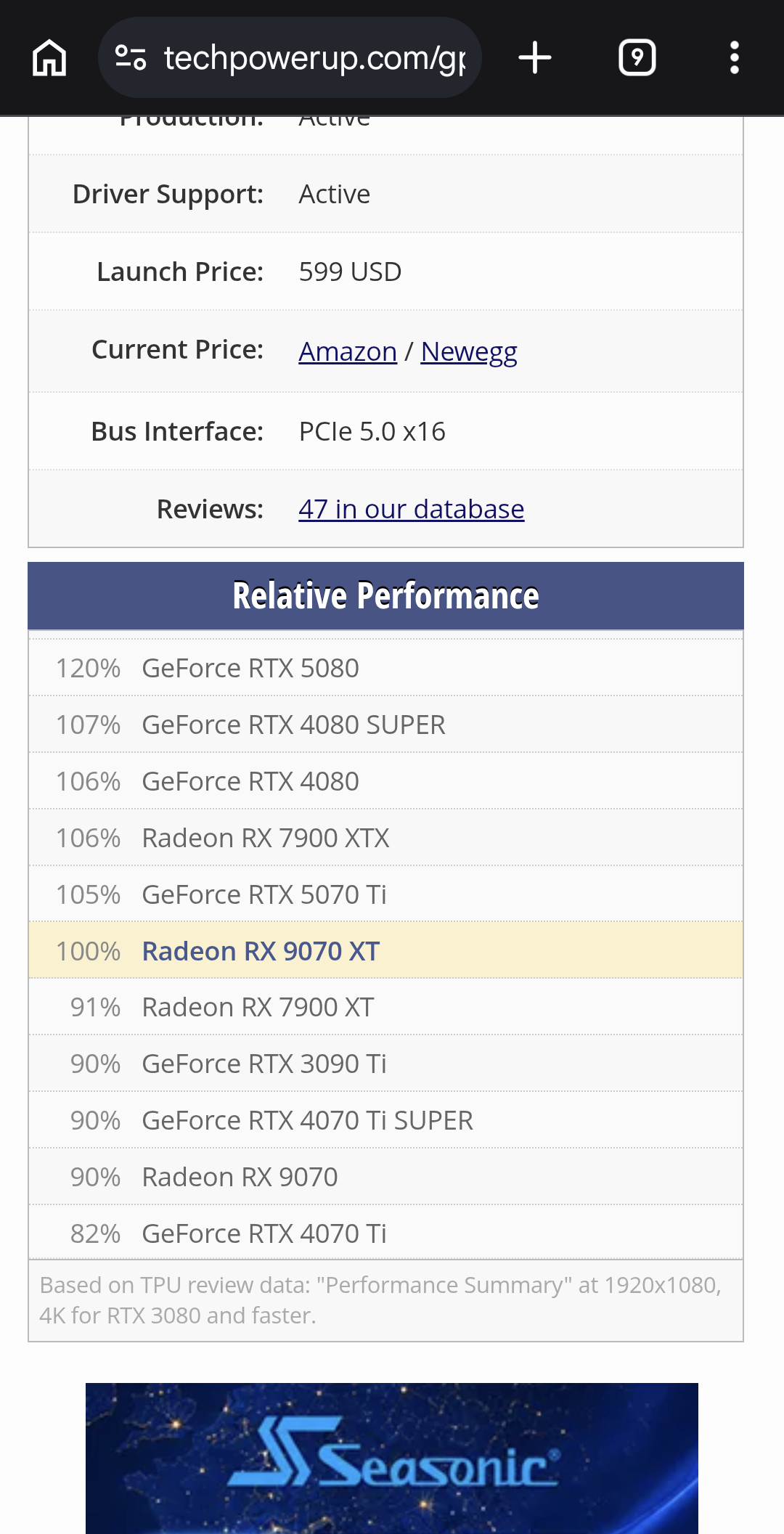Select the 106% GeForce RTX 4080 row
The width and height of the screenshot is (784, 1534).
(x=385, y=781)
